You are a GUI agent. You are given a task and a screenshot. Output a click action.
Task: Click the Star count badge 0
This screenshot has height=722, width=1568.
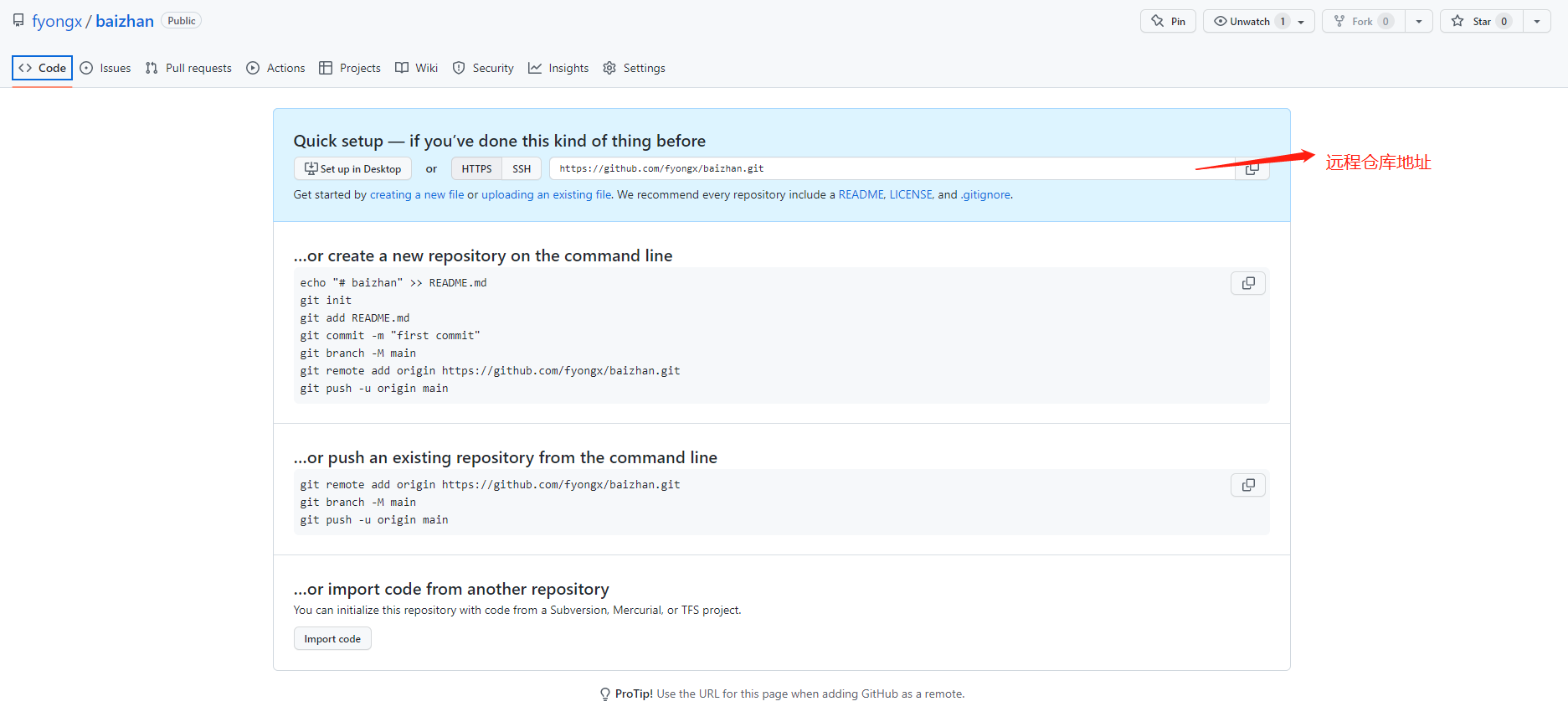coord(1504,21)
